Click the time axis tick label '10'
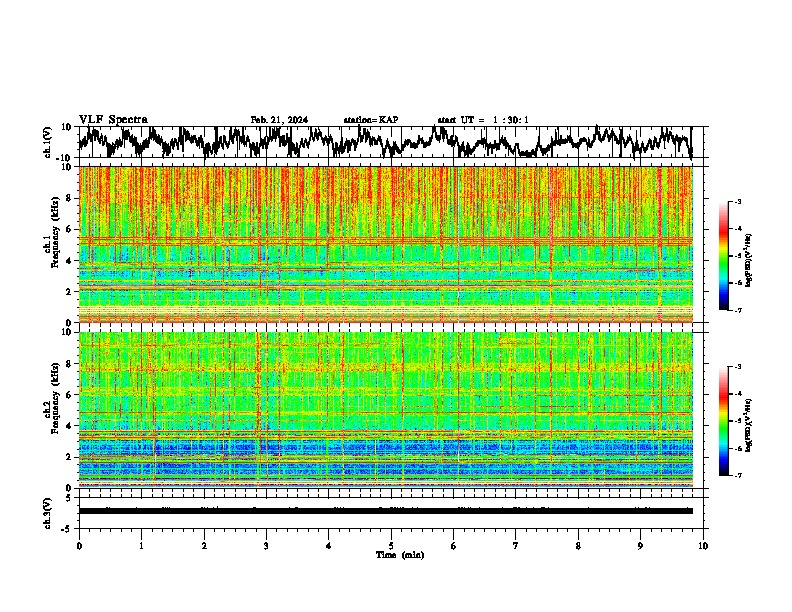 click(703, 545)
